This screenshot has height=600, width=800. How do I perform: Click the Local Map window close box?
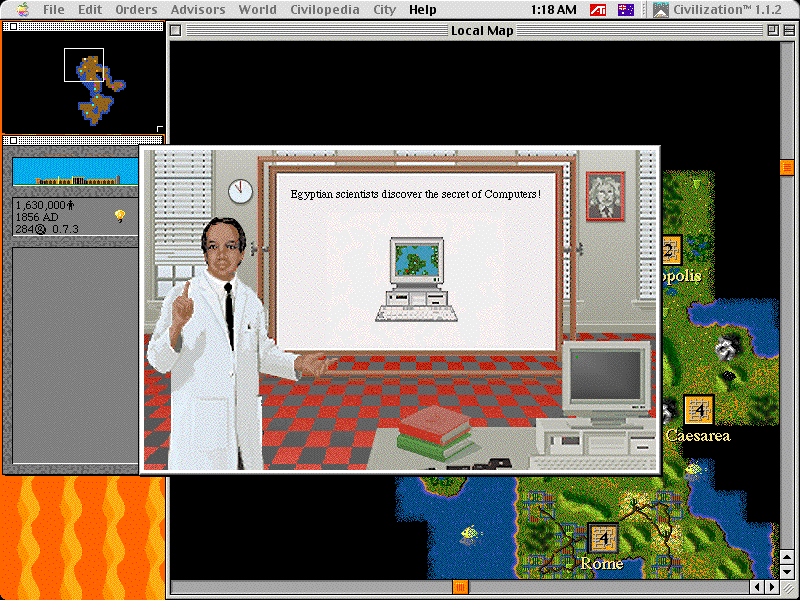click(176, 31)
